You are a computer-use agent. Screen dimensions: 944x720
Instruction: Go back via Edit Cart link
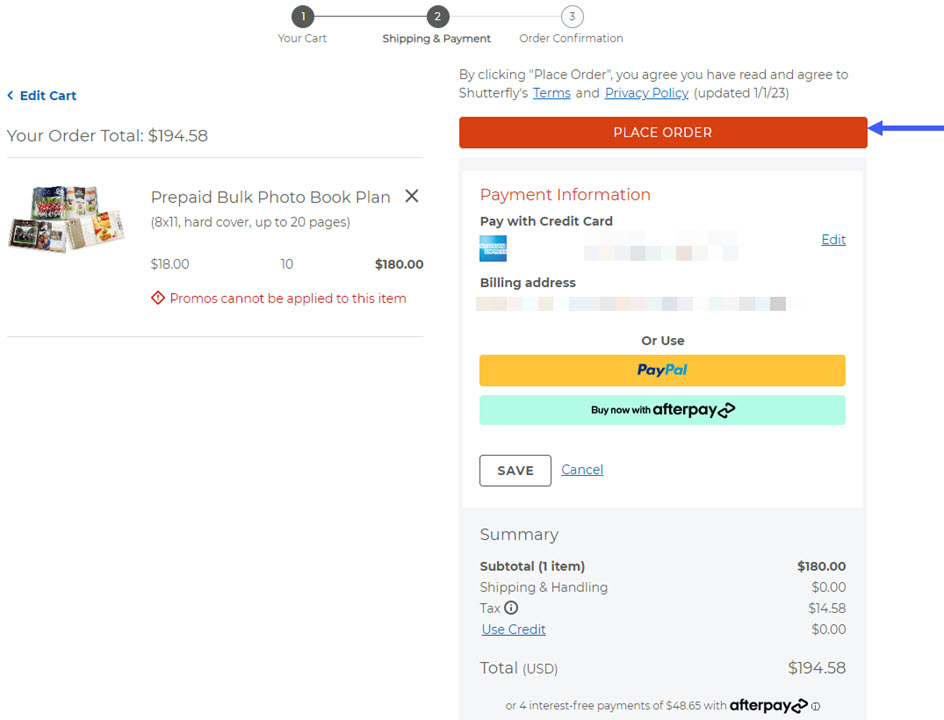point(42,96)
